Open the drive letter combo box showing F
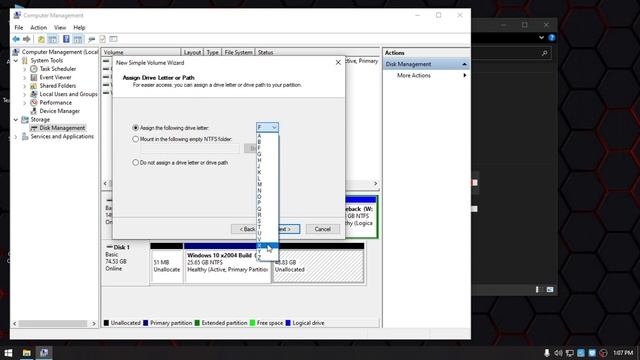This screenshot has width=640, height=360. pos(267,127)
